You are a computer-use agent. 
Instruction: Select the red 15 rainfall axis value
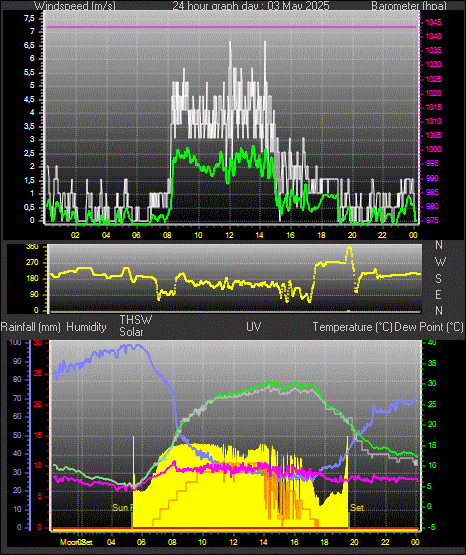pos(38,435)
